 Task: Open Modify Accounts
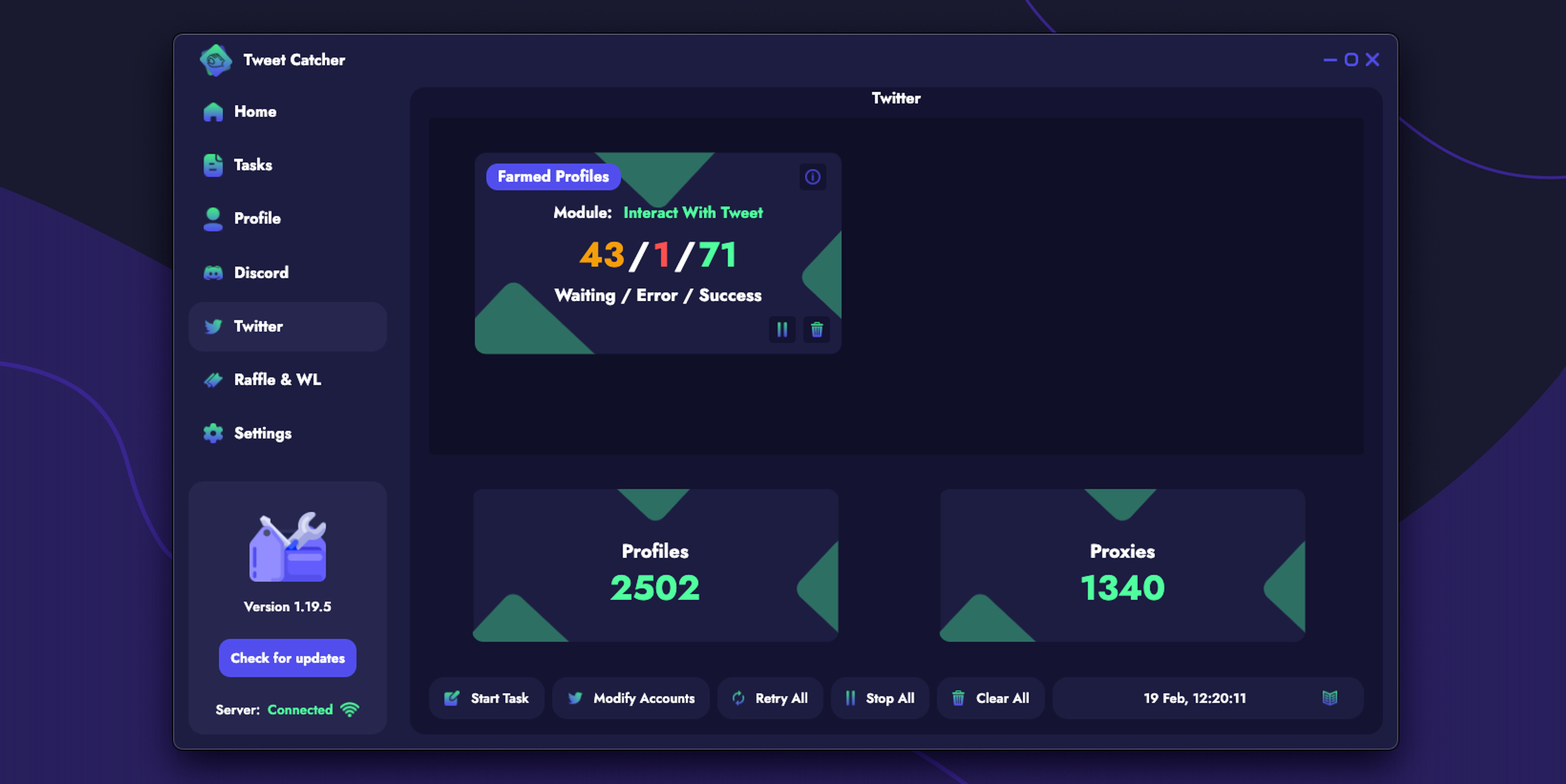pyautogui.click(x=631, y=698)
